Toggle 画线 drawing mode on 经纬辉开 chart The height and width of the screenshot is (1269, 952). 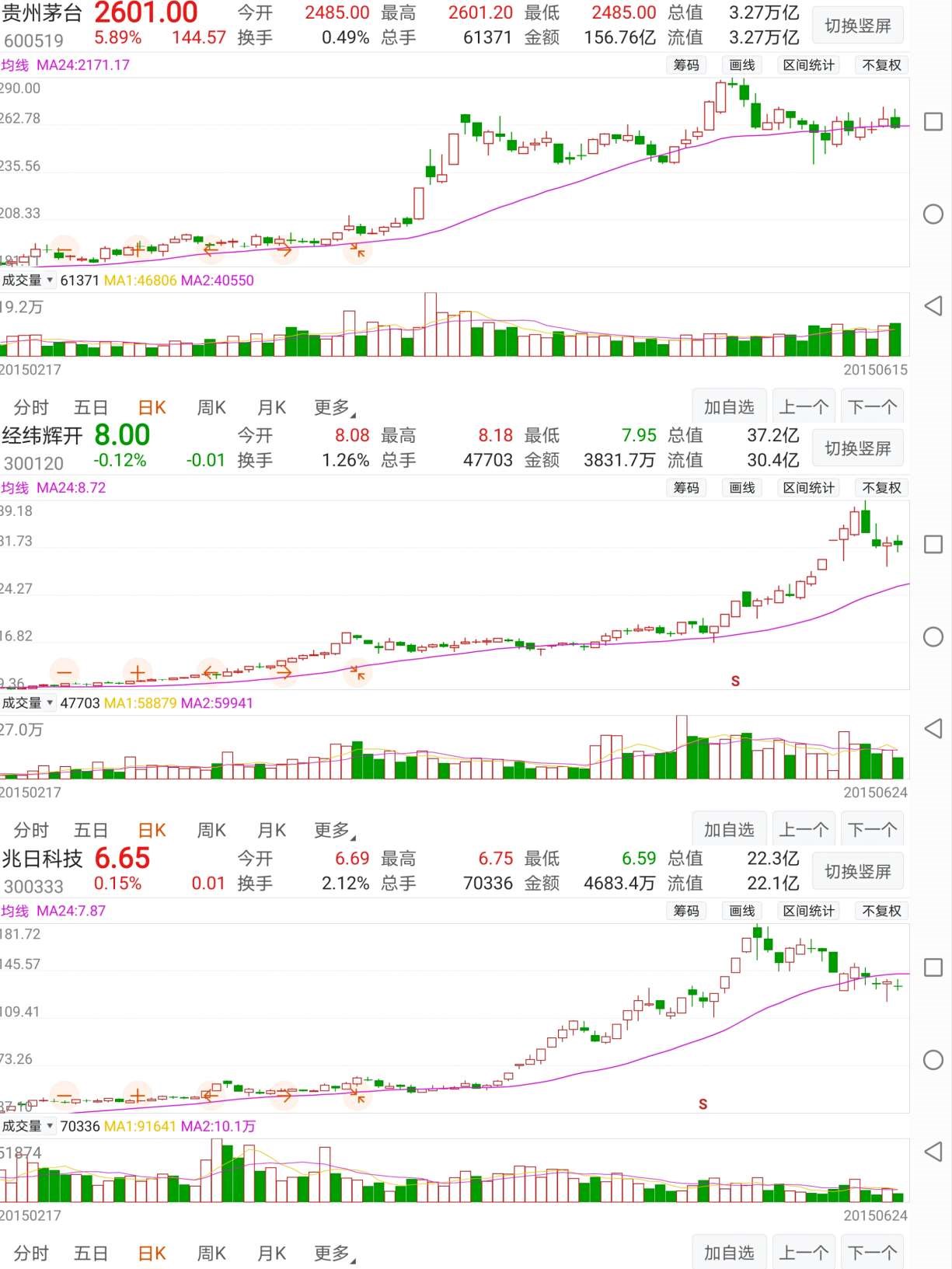coord(742,488)
